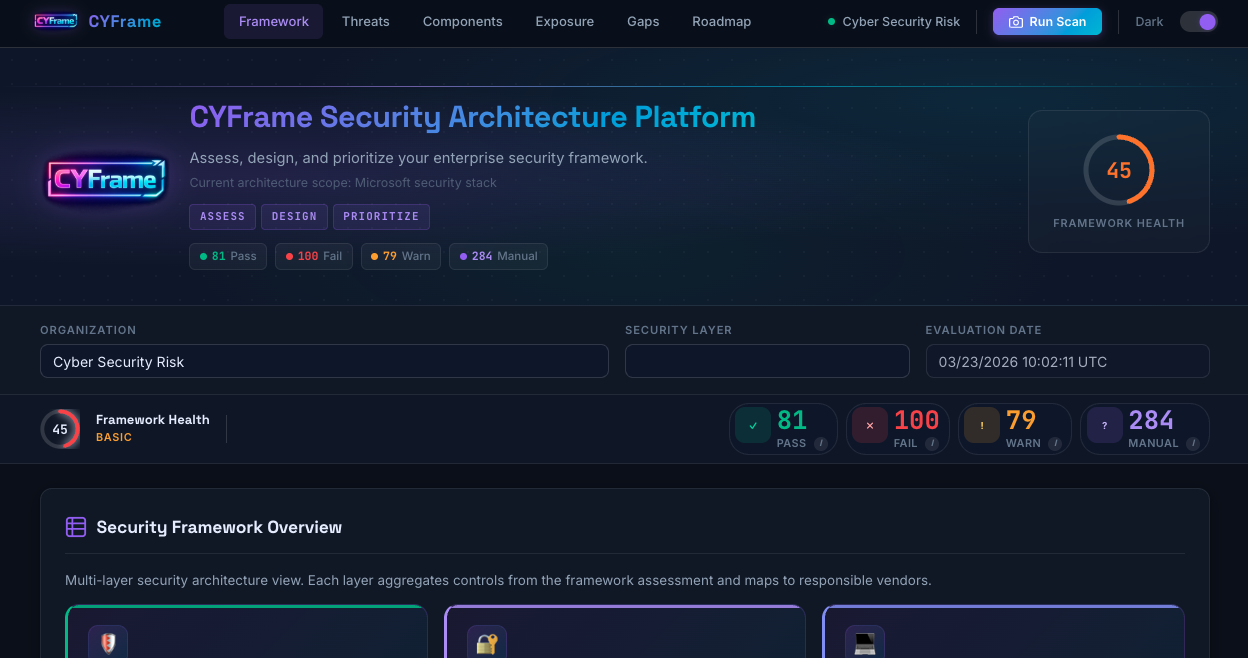
Task: Click the X icon on the FAIL stat card
Action: (x=869, y=425)
